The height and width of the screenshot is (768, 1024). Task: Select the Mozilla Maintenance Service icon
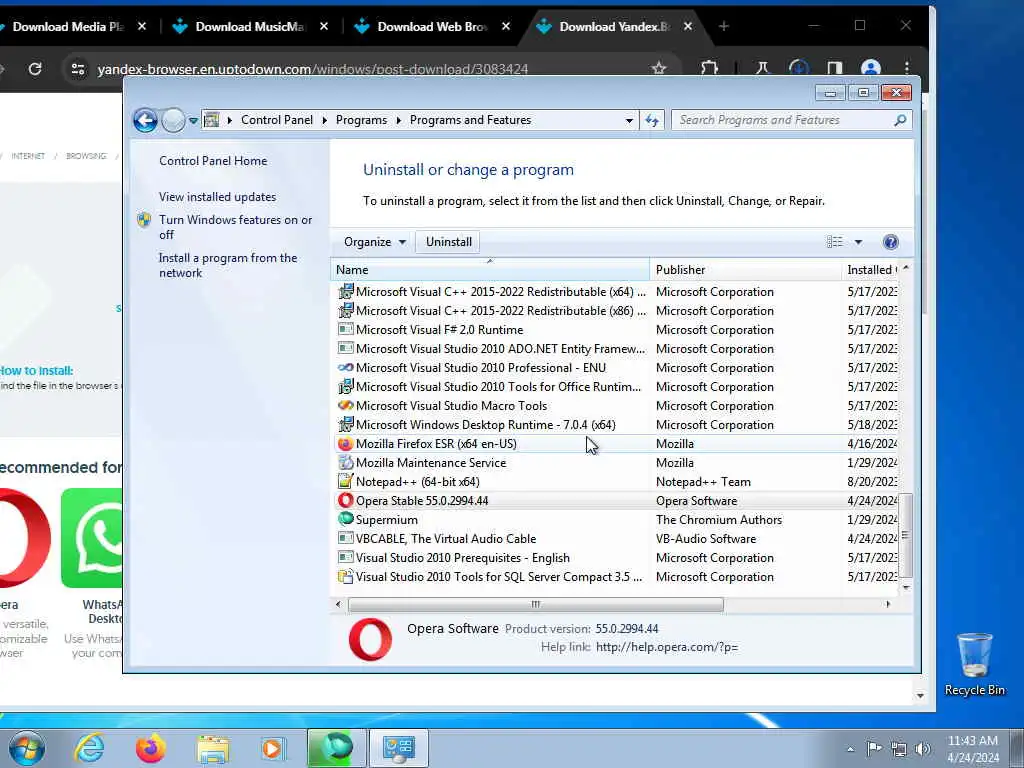tap(345, 463)
